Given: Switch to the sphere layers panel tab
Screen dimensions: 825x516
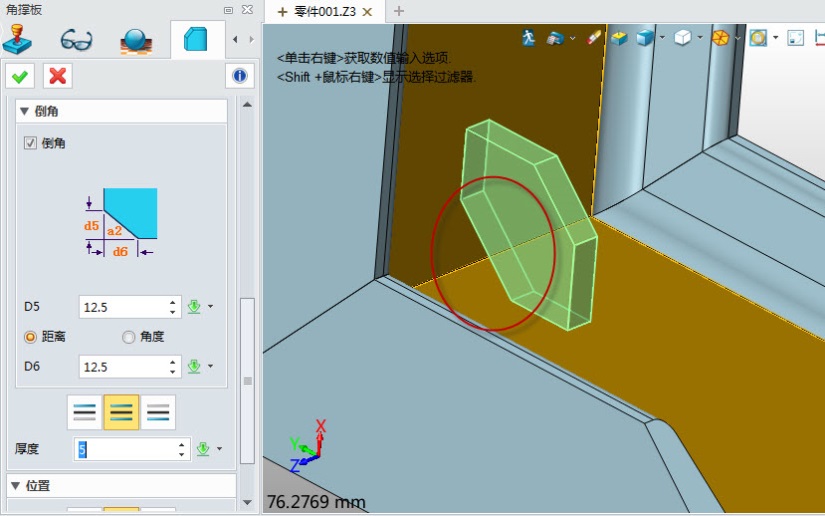Looking at the screenshot, I should [x=136, y=41].
